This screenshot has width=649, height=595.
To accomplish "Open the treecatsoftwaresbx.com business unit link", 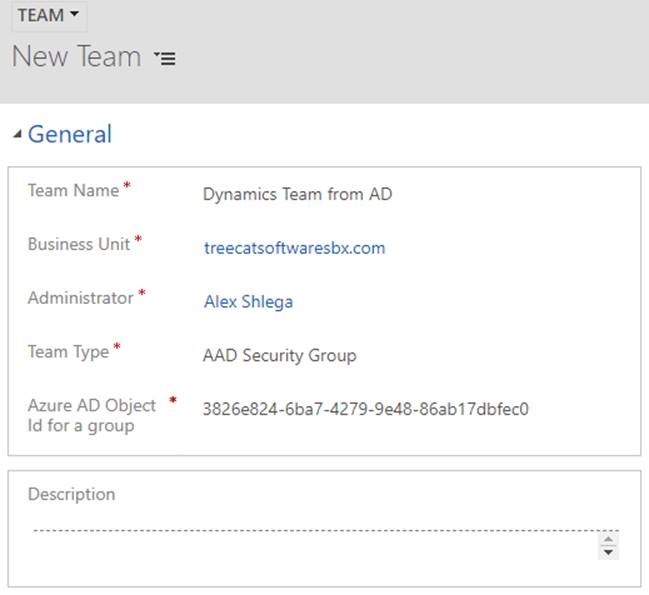I will point(294,248).
